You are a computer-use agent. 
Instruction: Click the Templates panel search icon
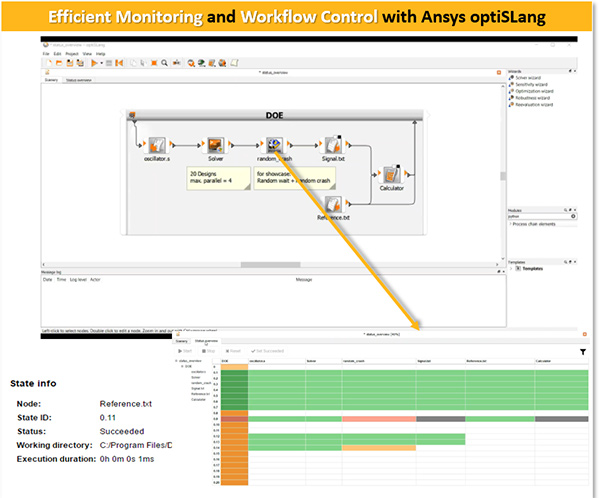click(565, 262)
